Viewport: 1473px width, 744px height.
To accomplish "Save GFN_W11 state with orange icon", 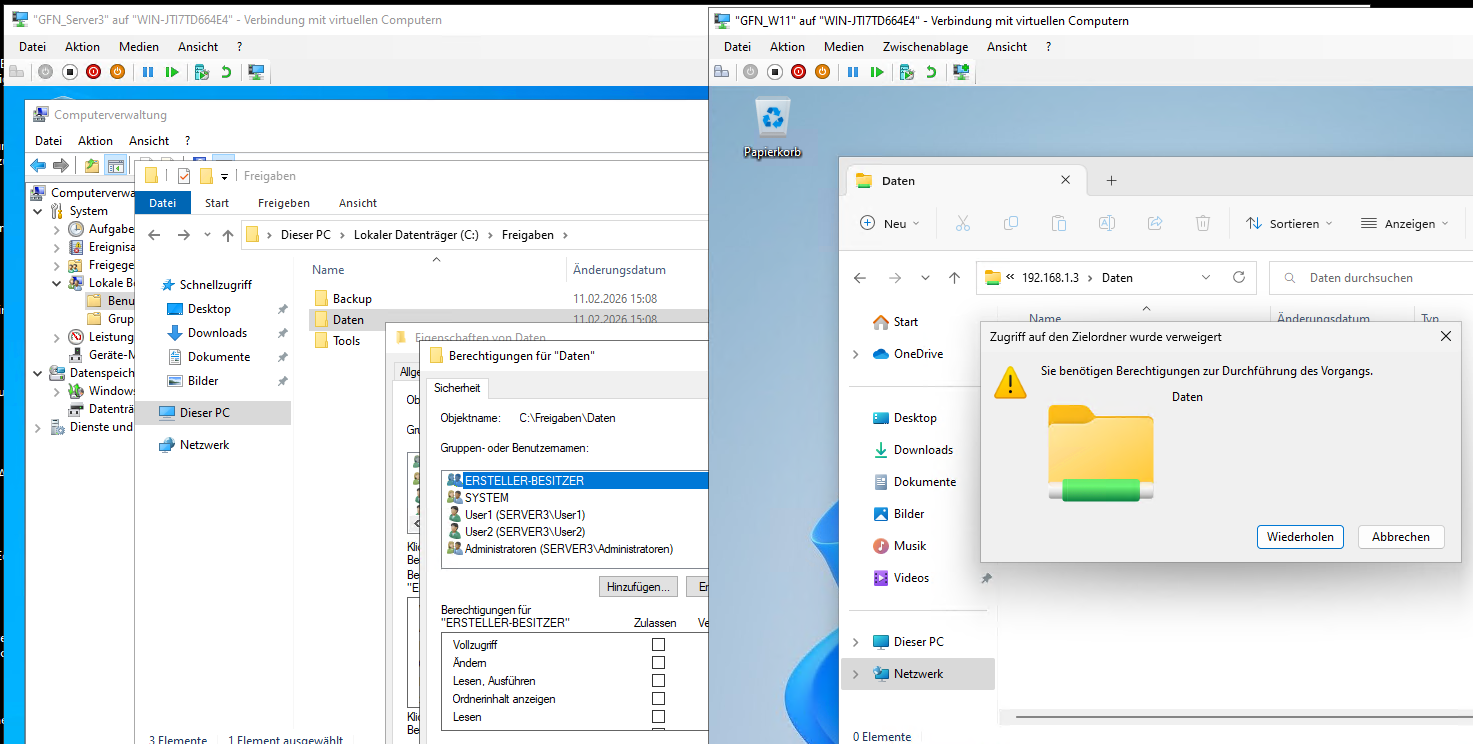I will [822, 72].
